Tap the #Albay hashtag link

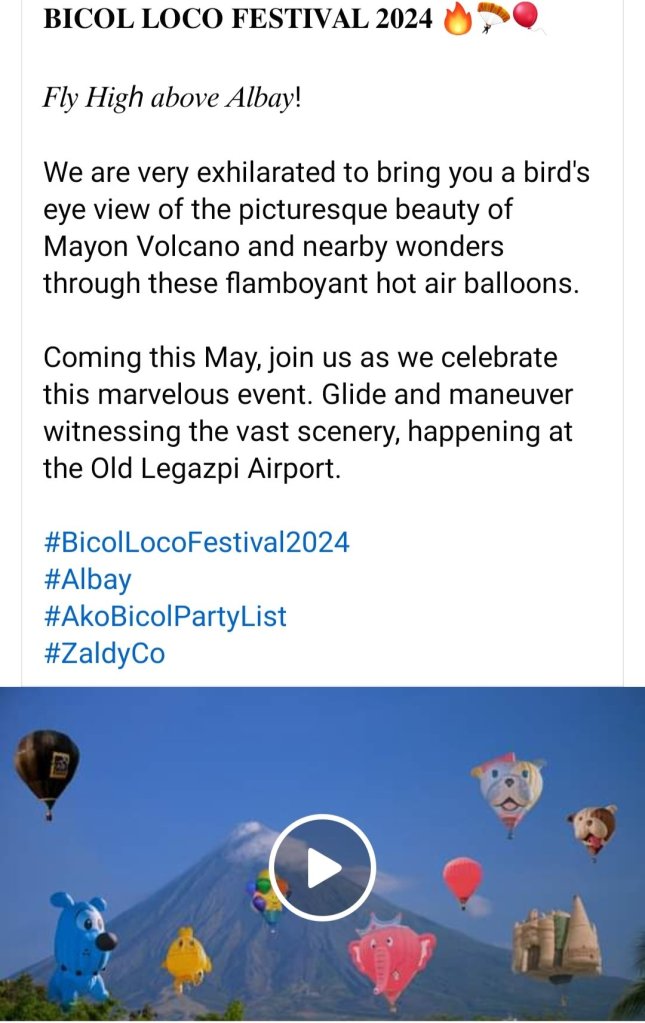[87, 579]
